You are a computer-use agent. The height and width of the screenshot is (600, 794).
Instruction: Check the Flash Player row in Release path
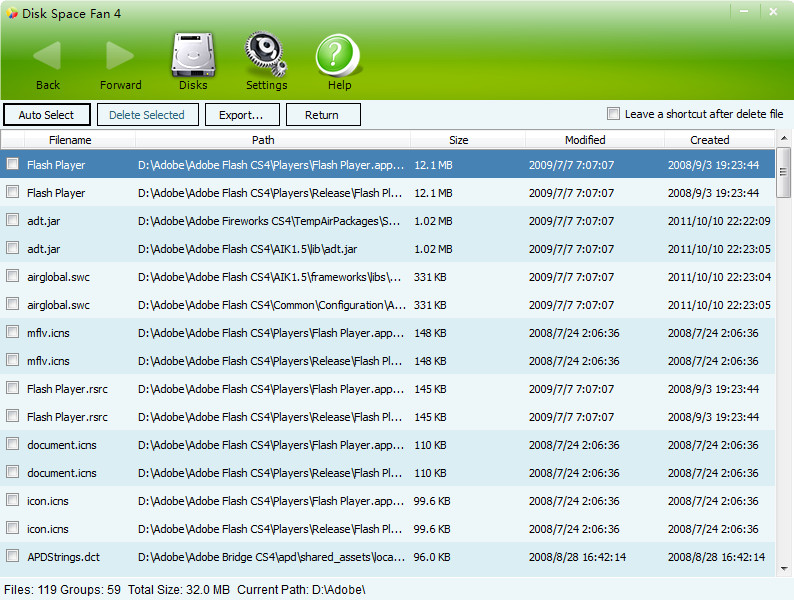pos(13,191)
